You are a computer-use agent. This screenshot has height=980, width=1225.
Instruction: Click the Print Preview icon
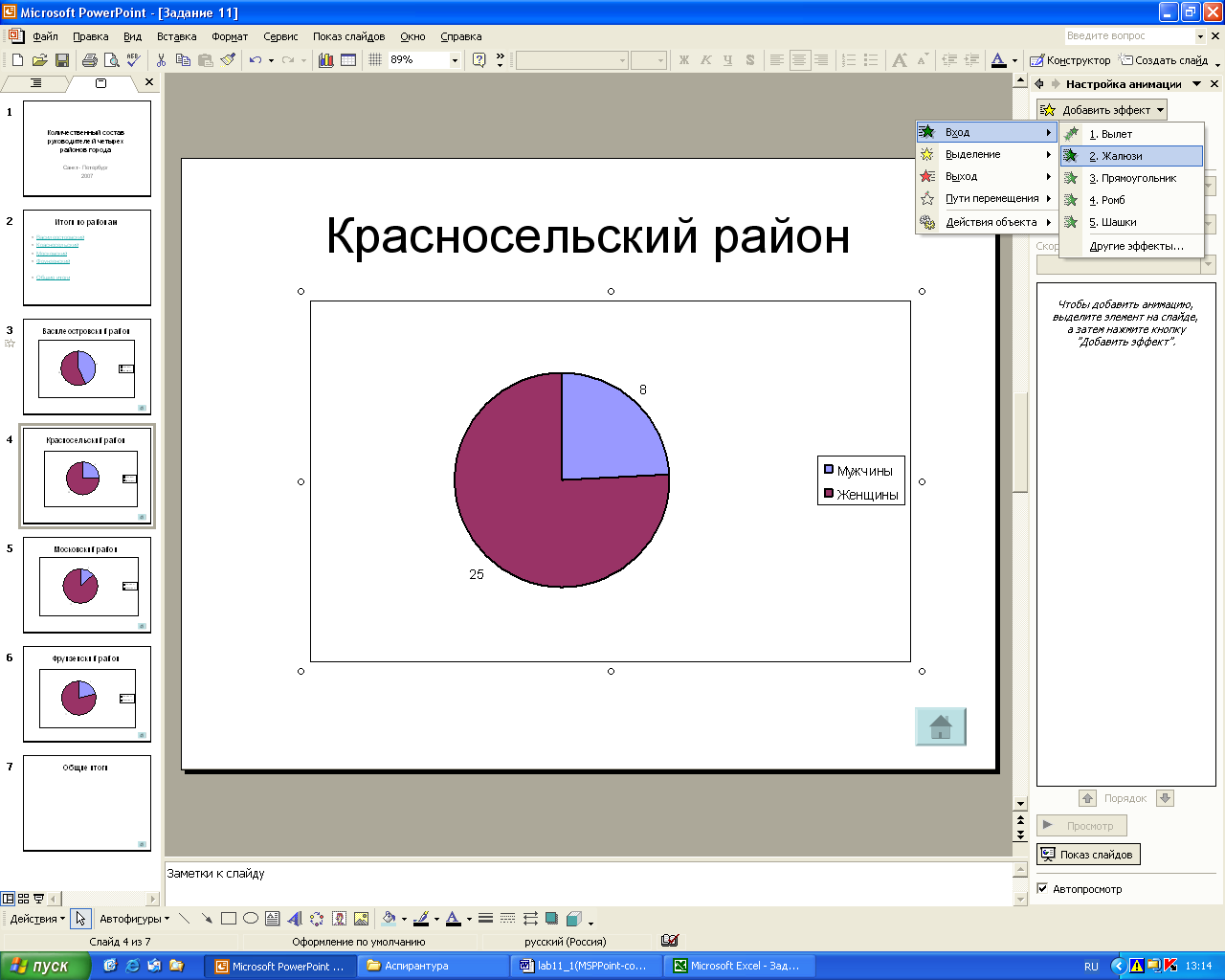click(x=112, y=60)
